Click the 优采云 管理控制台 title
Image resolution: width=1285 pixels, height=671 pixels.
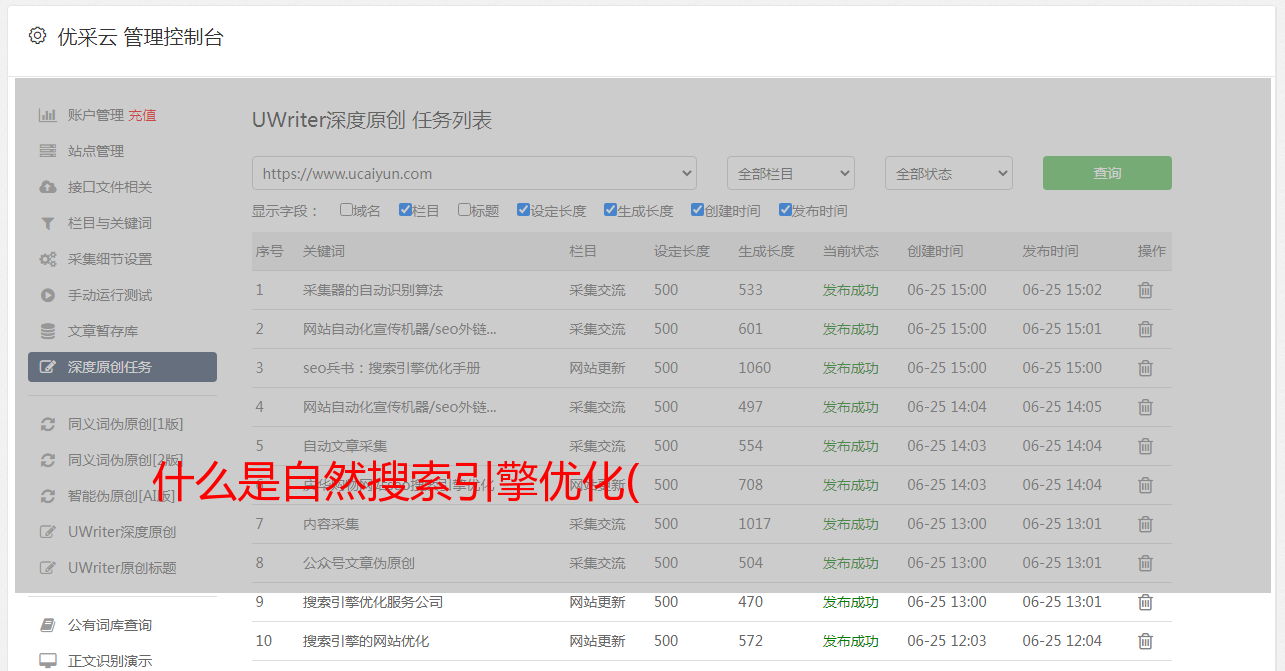click(x=140, y=37)
